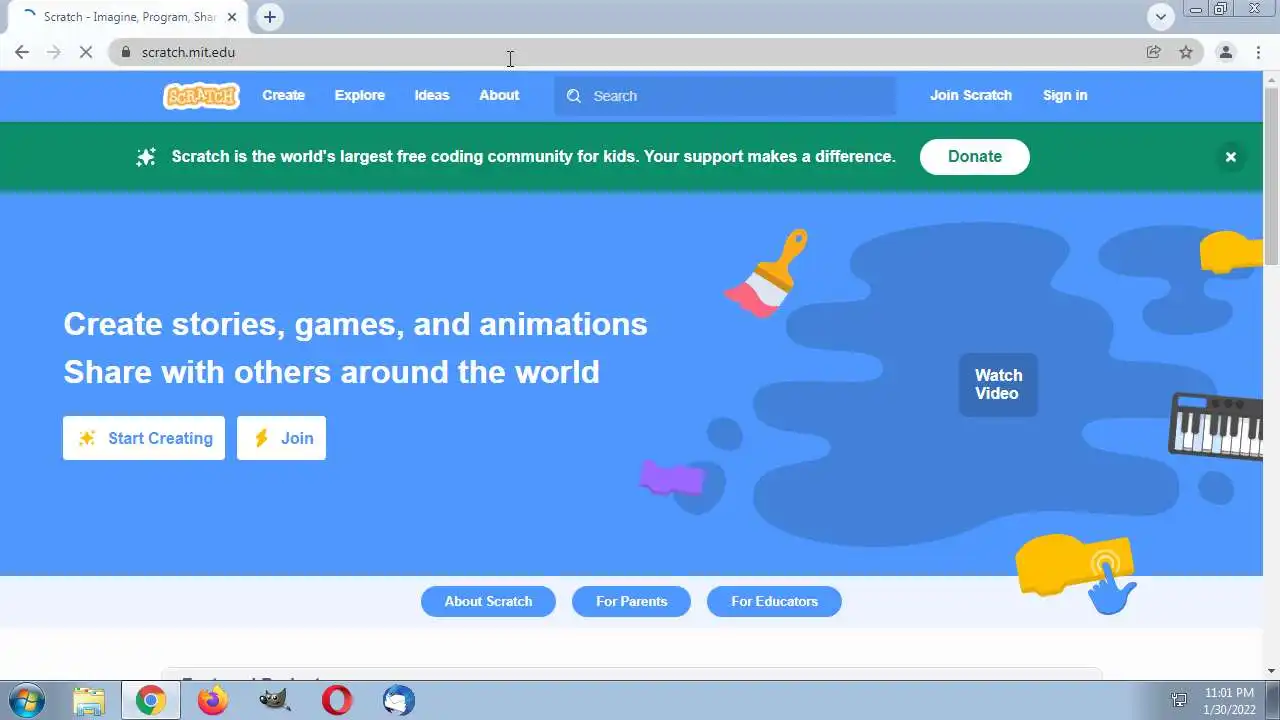Click the page vertical scrollbar thumb
The height and width of the screenshot is (720, 1280).
pyautogui.click(x=1271, y=175)
